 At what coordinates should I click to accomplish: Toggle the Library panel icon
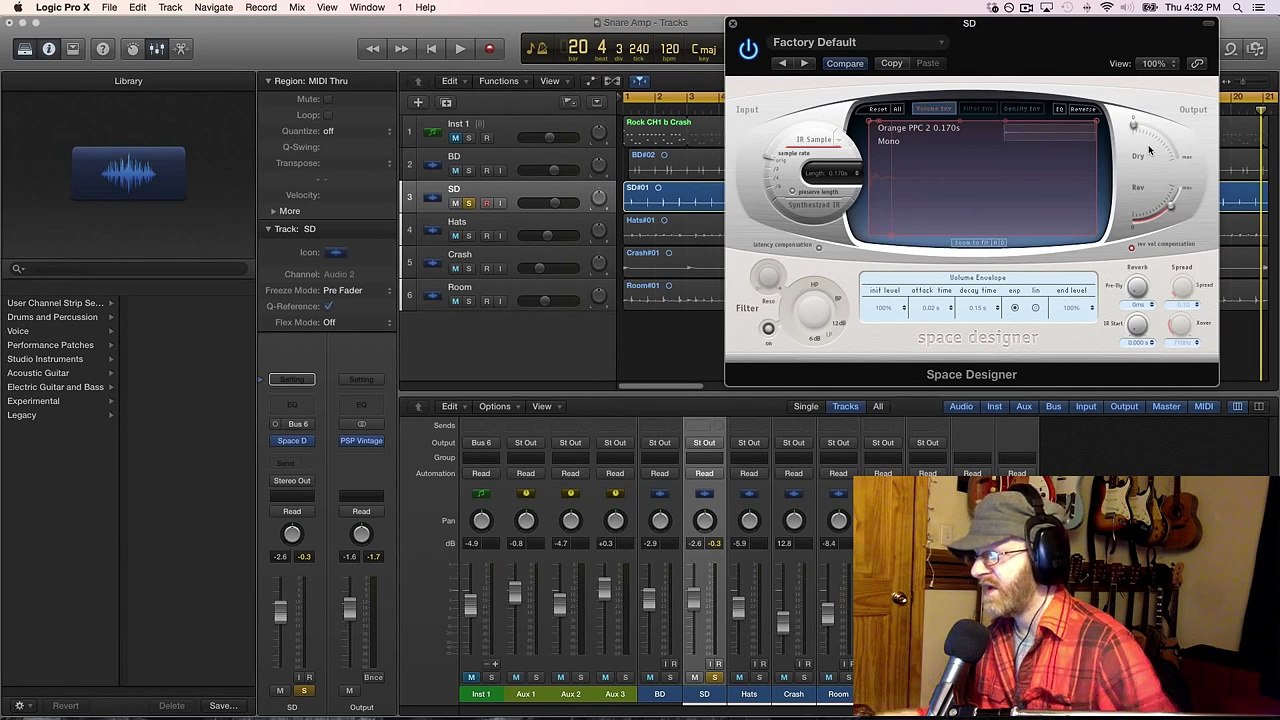pyautogui.click(x=25, y=49)
